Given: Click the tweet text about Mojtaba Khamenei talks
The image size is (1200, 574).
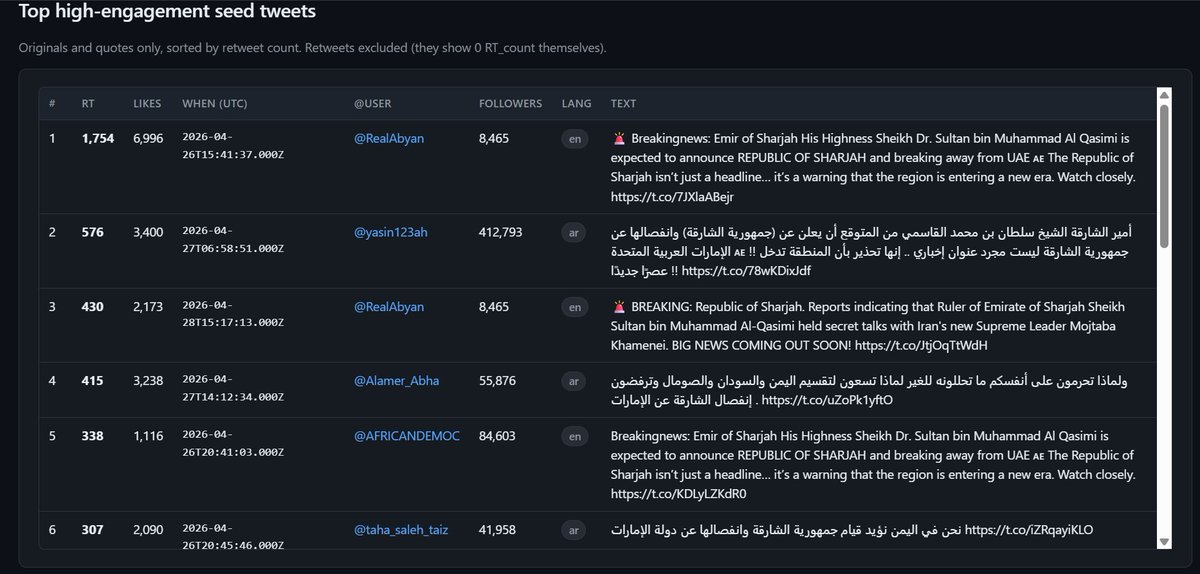Looking at the screenshot, I should pos(867,326).
